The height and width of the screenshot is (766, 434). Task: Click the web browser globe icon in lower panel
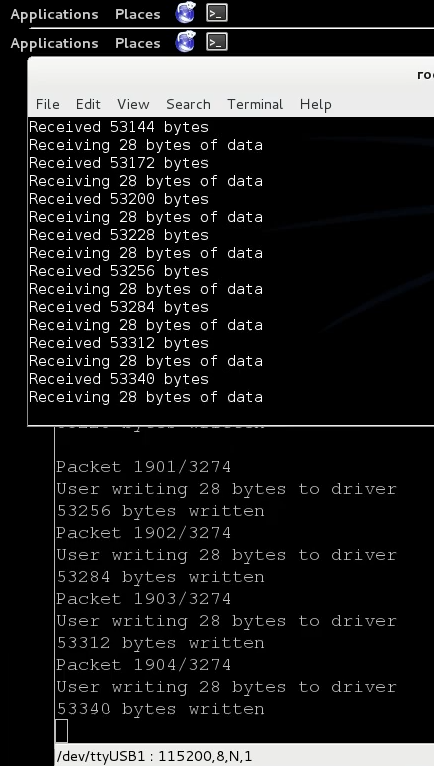pyautogui.click(x=186, y=42)
